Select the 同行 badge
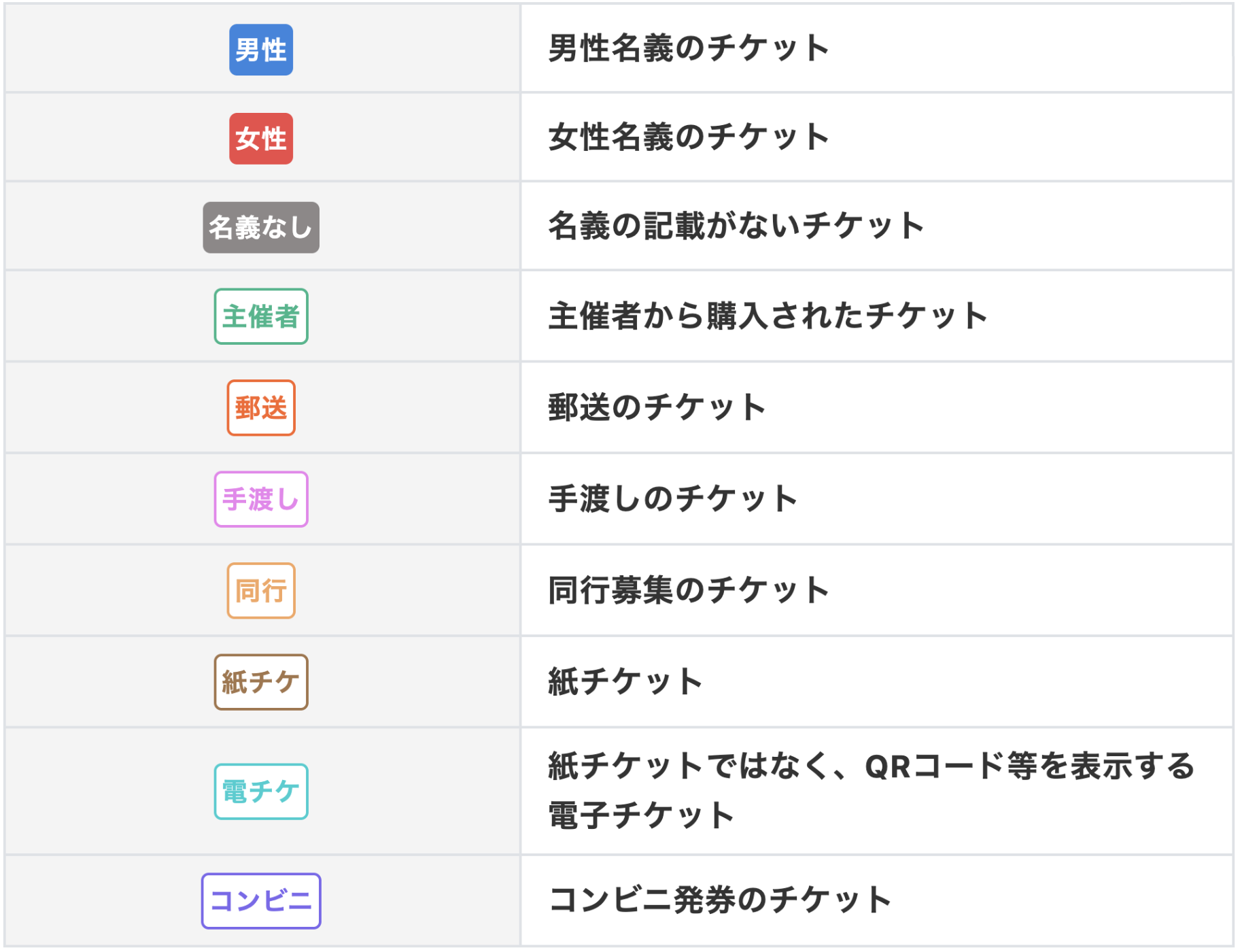This screenshot has height=952, width=1240. pyautogui.click(x=261, y=590)
